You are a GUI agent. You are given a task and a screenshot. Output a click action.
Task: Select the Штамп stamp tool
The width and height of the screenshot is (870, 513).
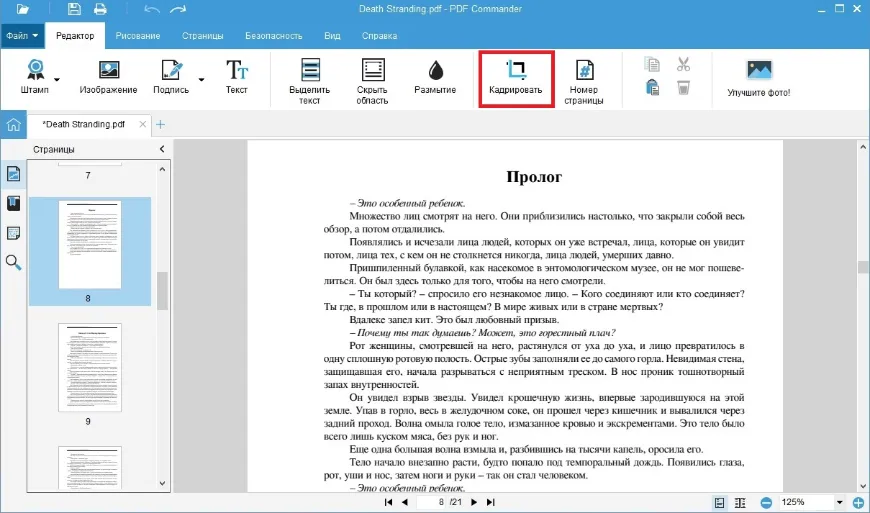(x=34, y=77)
